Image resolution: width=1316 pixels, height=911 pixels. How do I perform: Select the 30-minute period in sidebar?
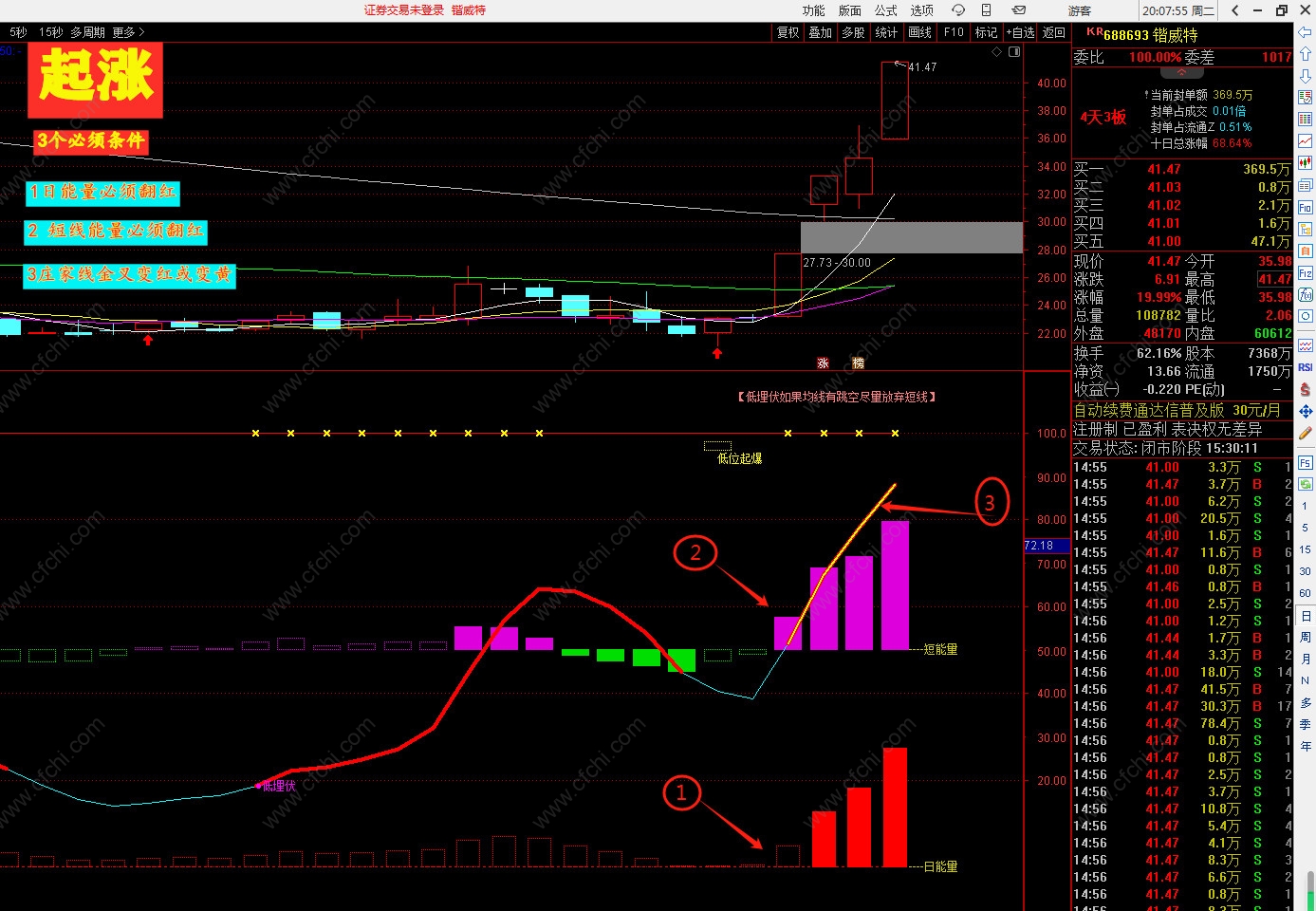click(1305, 571)
